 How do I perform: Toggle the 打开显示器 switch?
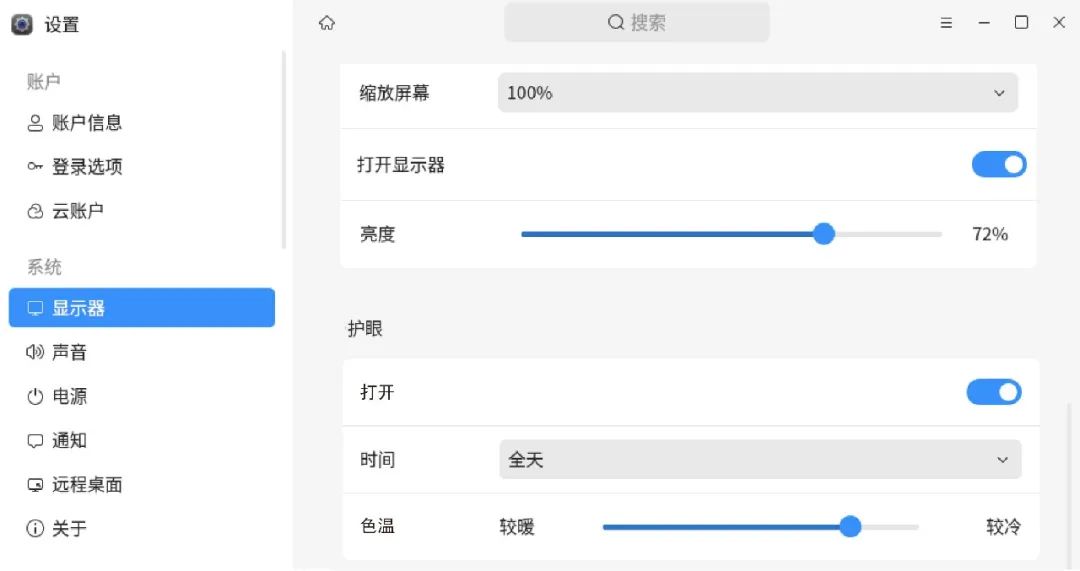[x=999, y=165]
